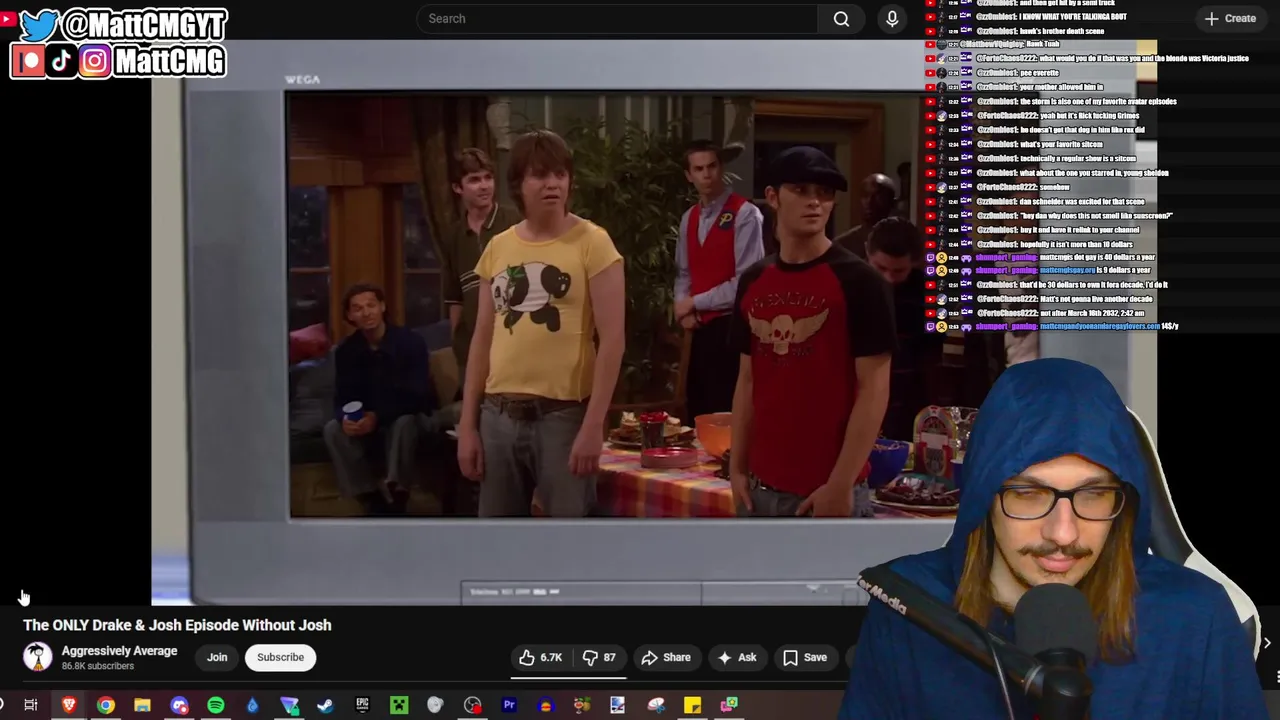Image resolution: width=1280 pixels, height=720 pixels.
Task: Open the Ask AI sparkle button
Action: point(736,657)
